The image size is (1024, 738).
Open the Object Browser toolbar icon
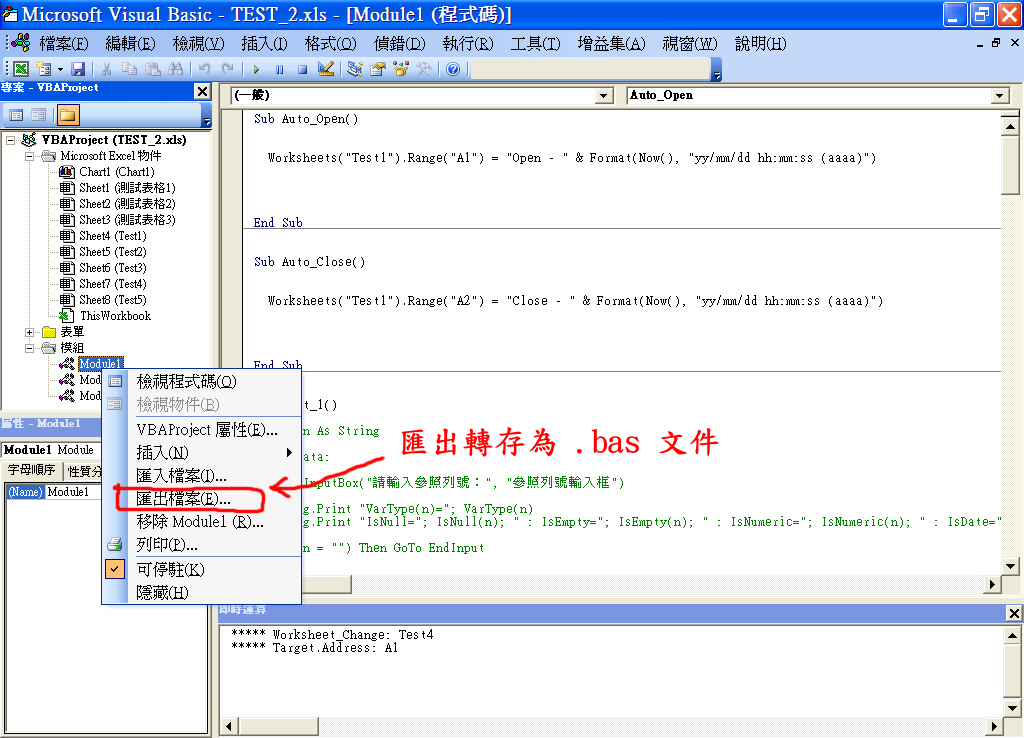401,69
